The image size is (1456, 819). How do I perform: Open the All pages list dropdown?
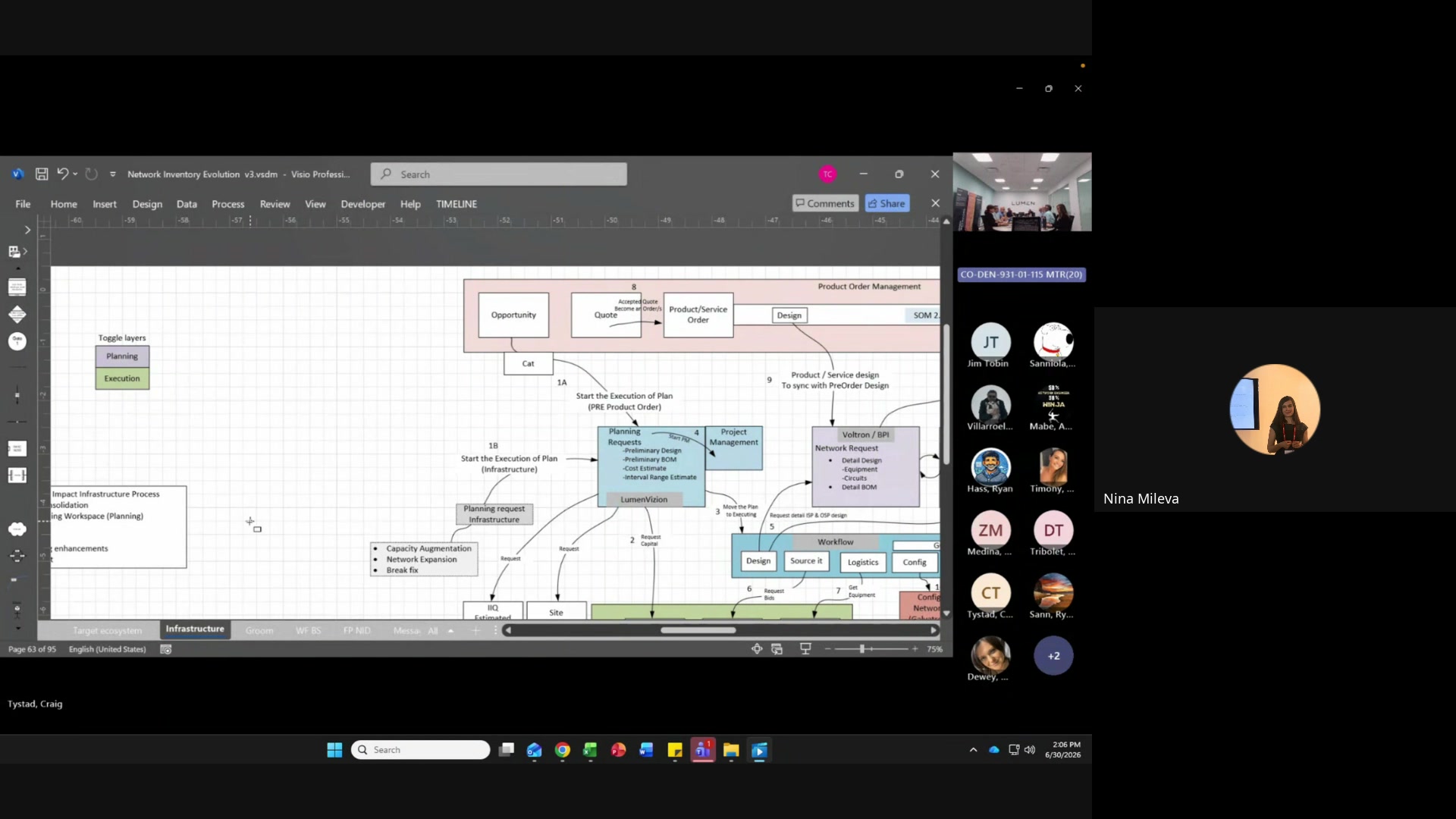(x=441, y=630)
